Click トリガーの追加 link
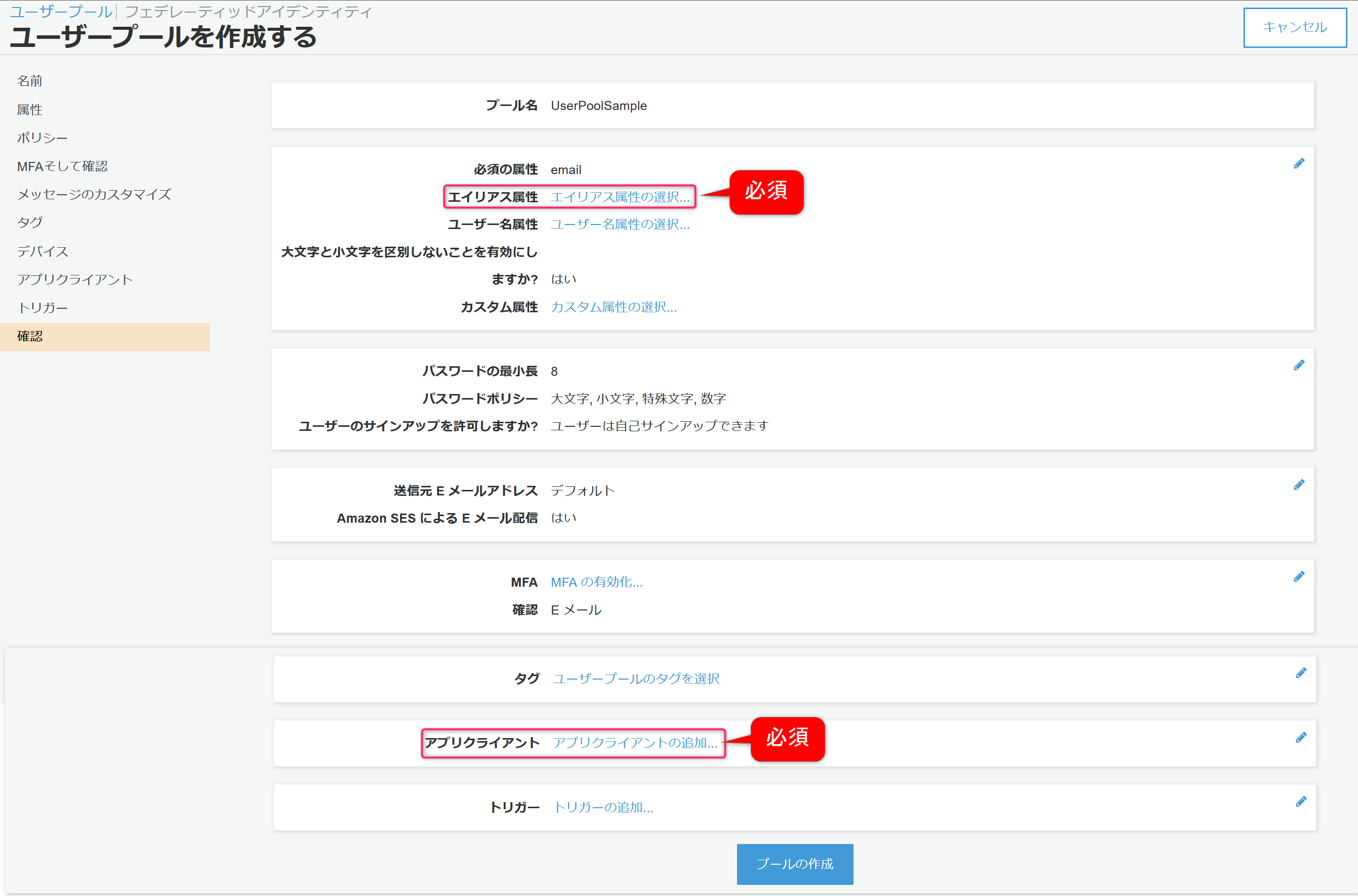Viewport: 1358px width, 896px height. click(x=603, y=807)
